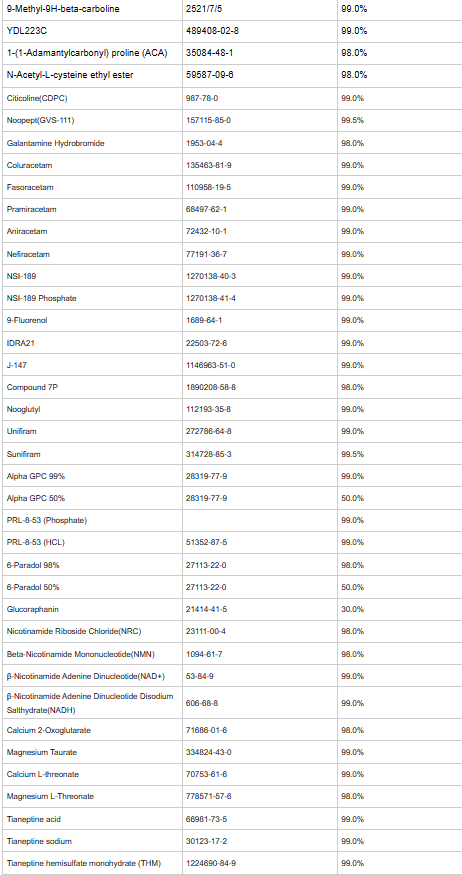Select the IDRA21 CAS number 22503-72-6
The width and height of the screenshot is (462, 875).
click(206, 343)
